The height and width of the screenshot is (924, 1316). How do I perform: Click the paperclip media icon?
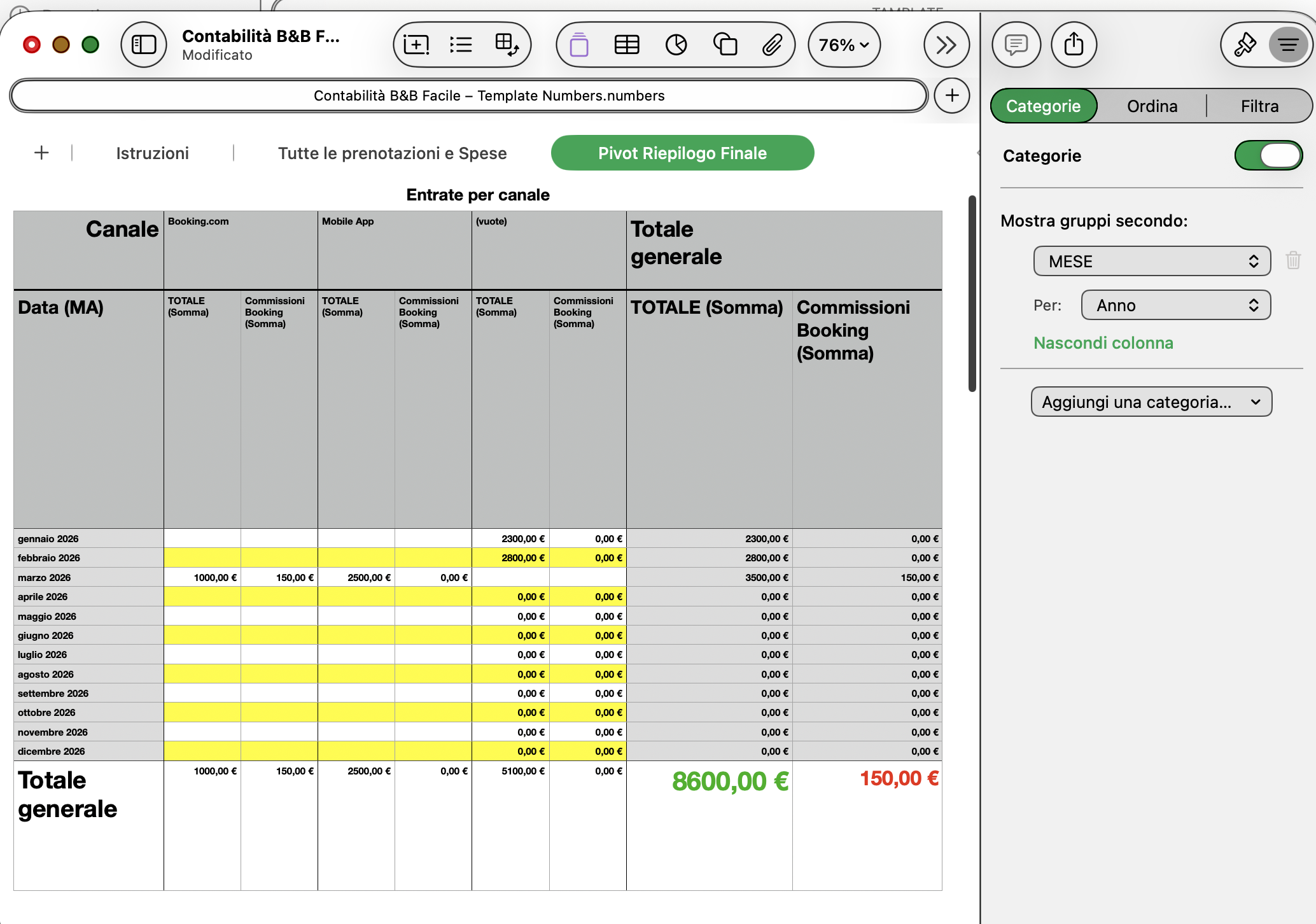click(772, 45)
